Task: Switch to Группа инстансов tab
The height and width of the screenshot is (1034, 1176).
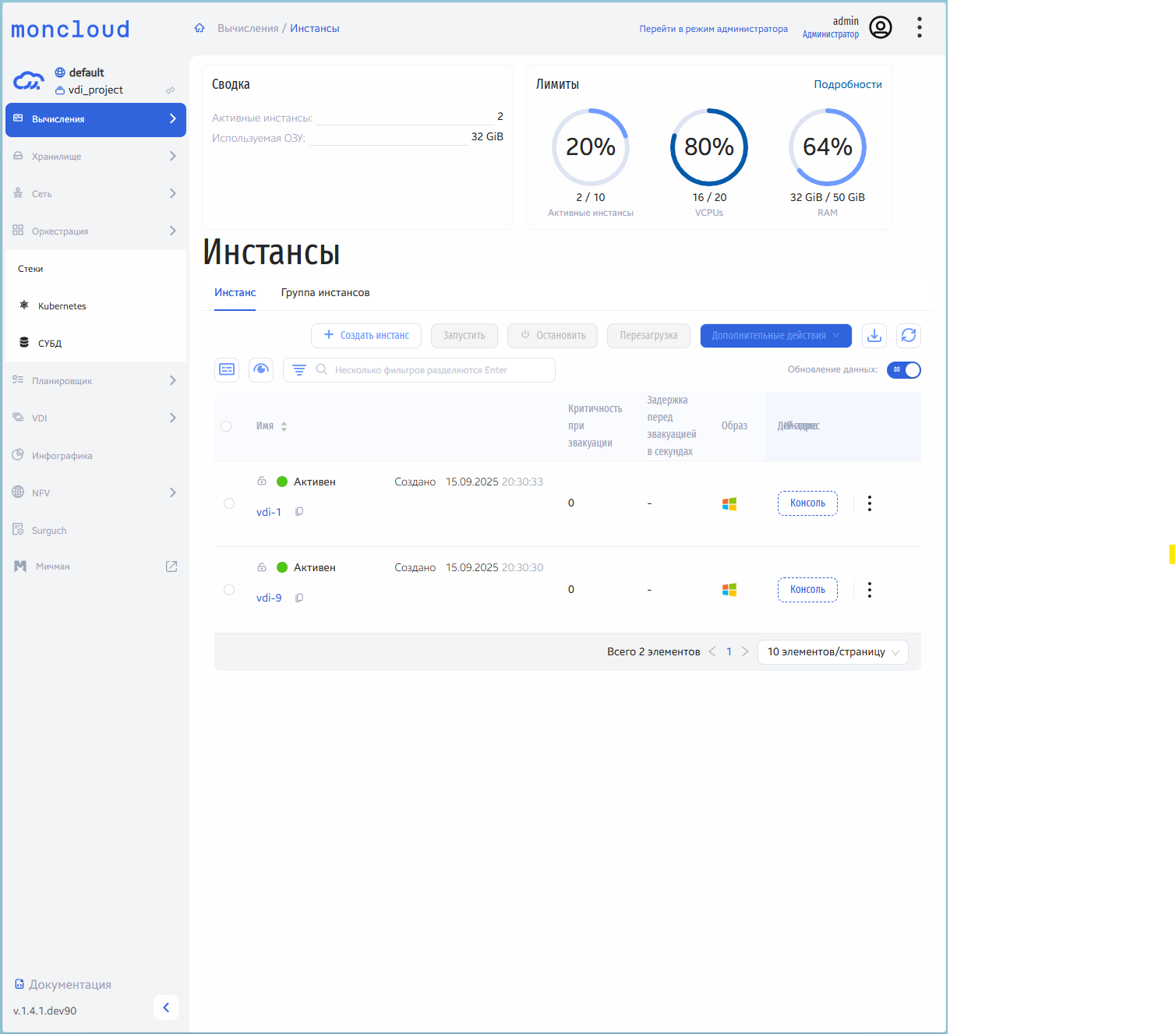Action: coord(325,293)
